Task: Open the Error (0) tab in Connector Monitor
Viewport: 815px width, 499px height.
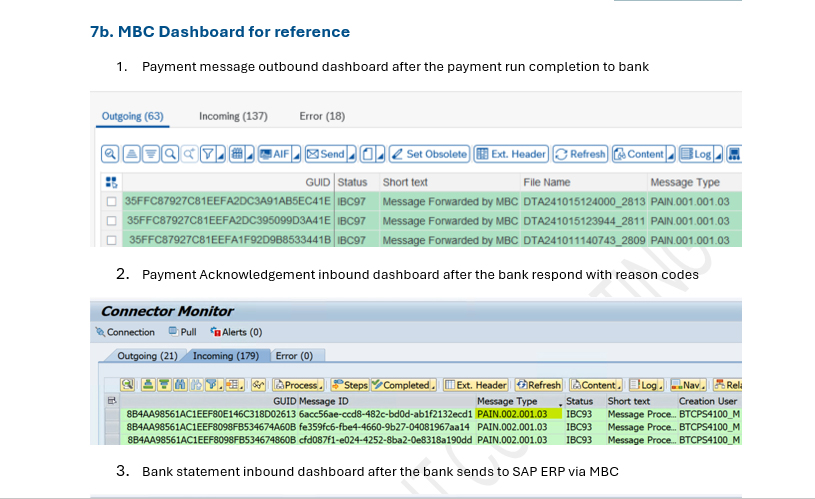Action: pyautogui.click(x=293, y=356)
